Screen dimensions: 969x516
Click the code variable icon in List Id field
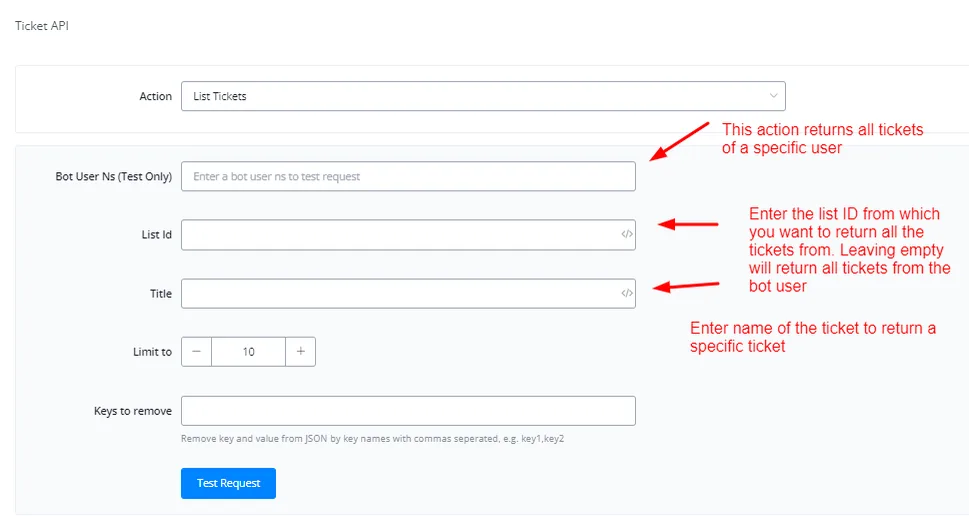point(627,234)
